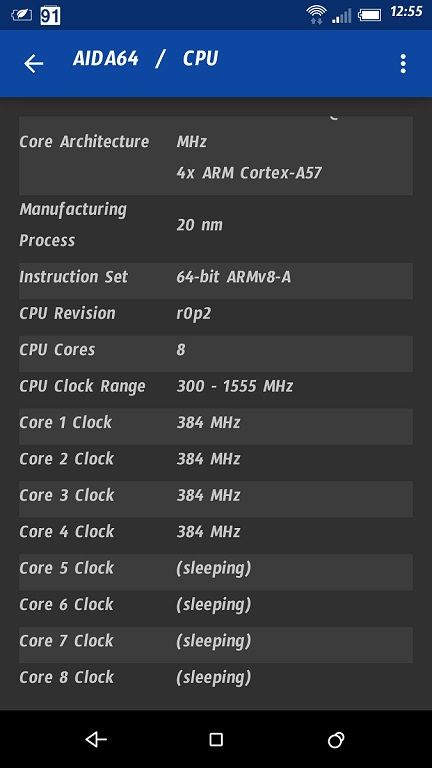Tap the battery icon in status bar
The width and height of the screenshot is (432, 768).
(x=370, y=15)
